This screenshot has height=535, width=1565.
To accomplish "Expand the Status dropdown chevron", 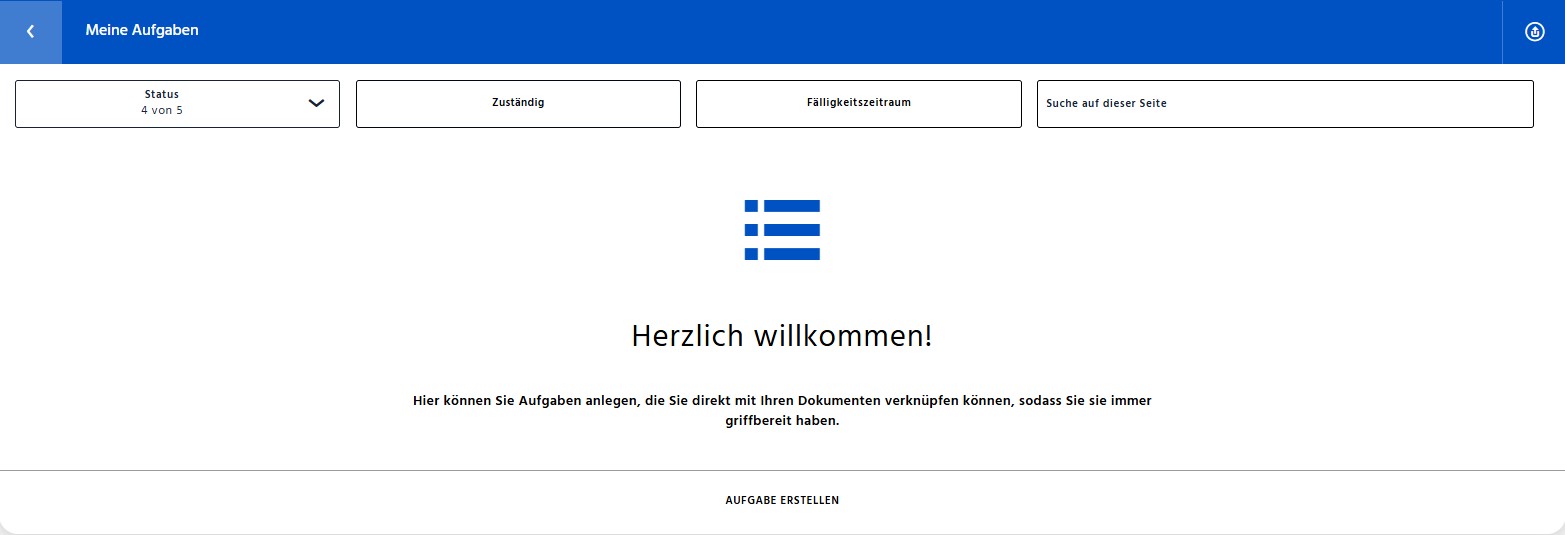I will pos(317,103).
